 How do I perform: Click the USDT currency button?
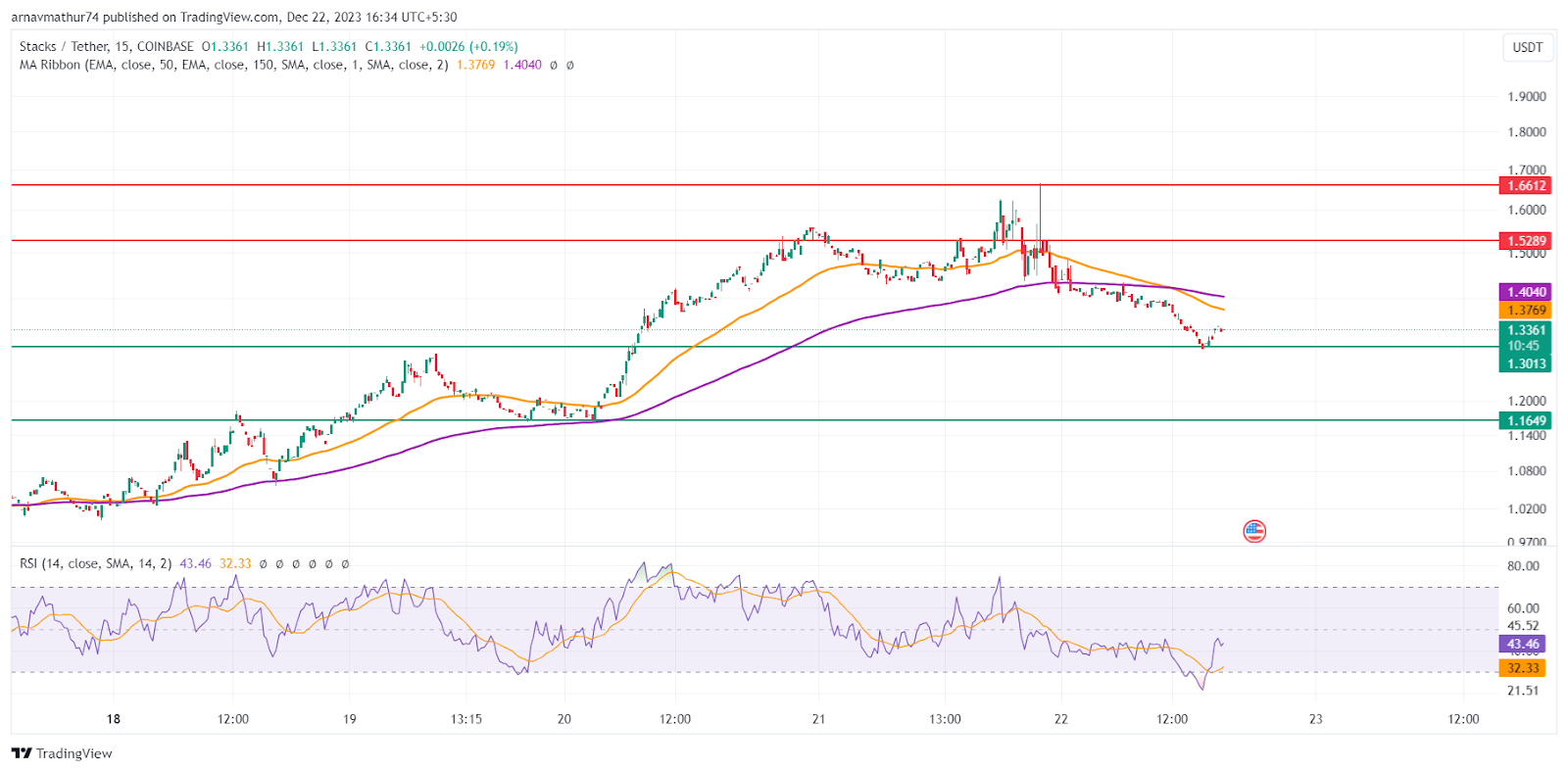[1527, 47]
